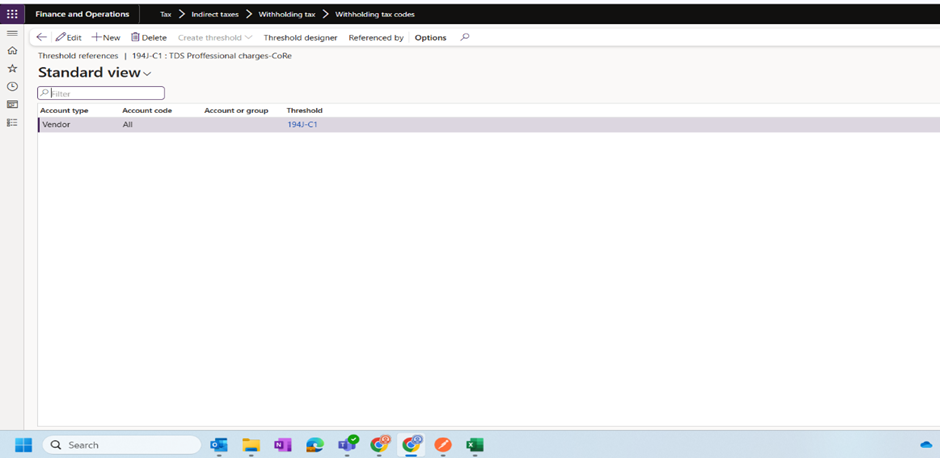
Task: Create a new record with New
Action: (106, 37)
